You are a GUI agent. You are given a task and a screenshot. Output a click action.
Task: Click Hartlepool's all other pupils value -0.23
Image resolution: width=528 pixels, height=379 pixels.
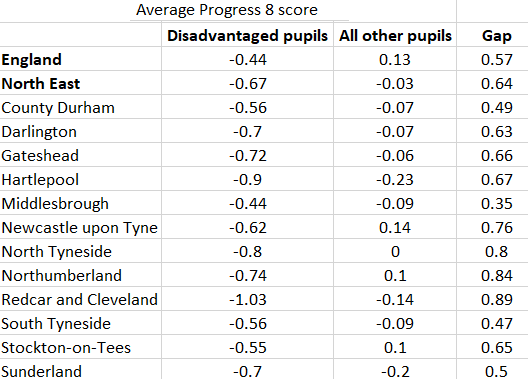pos(395,179)
